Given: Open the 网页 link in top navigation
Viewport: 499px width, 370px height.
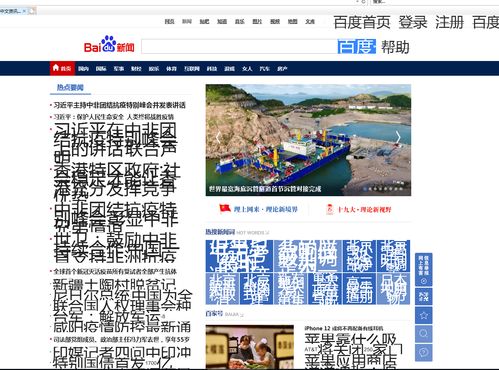Looking at the screenshot, I should (169, 21).
